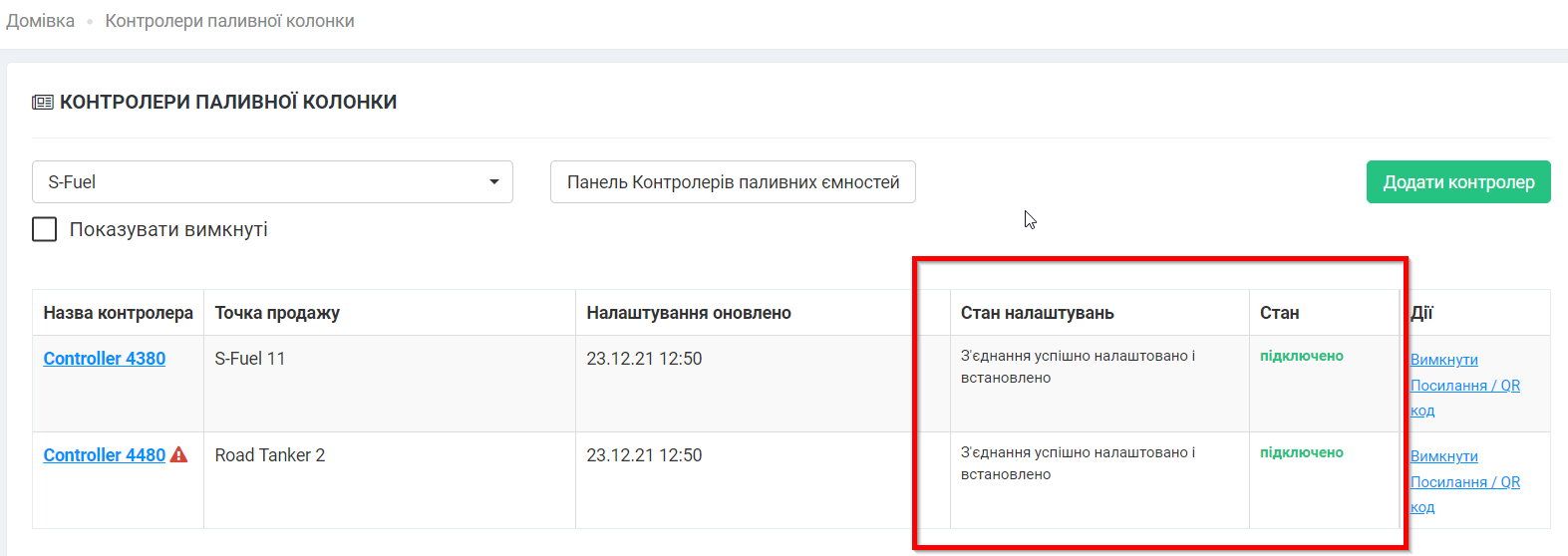Open the Controller 4480 link
This screenshot has height=556, width=1568.
[x=105, y=455]
